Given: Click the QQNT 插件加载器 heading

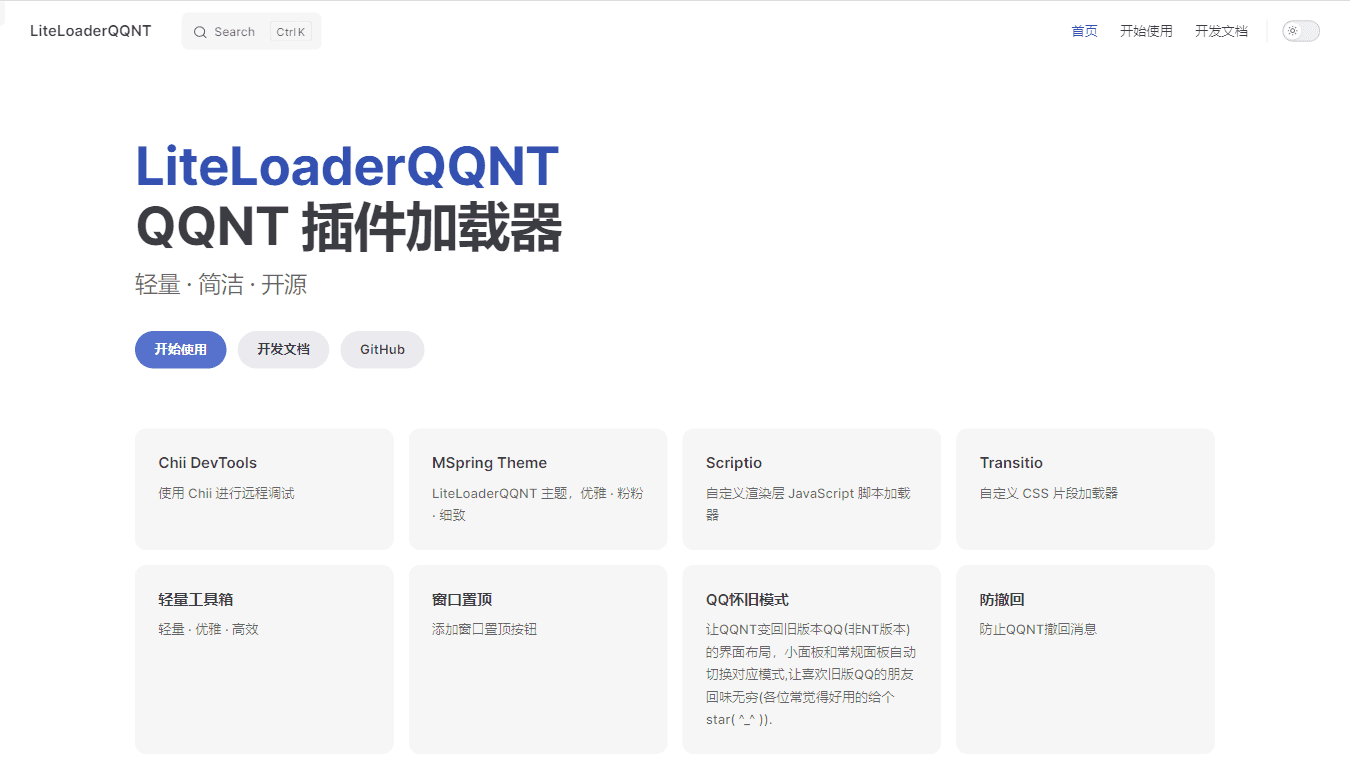Looking at the screenshot, I should [x=349, y=228].
